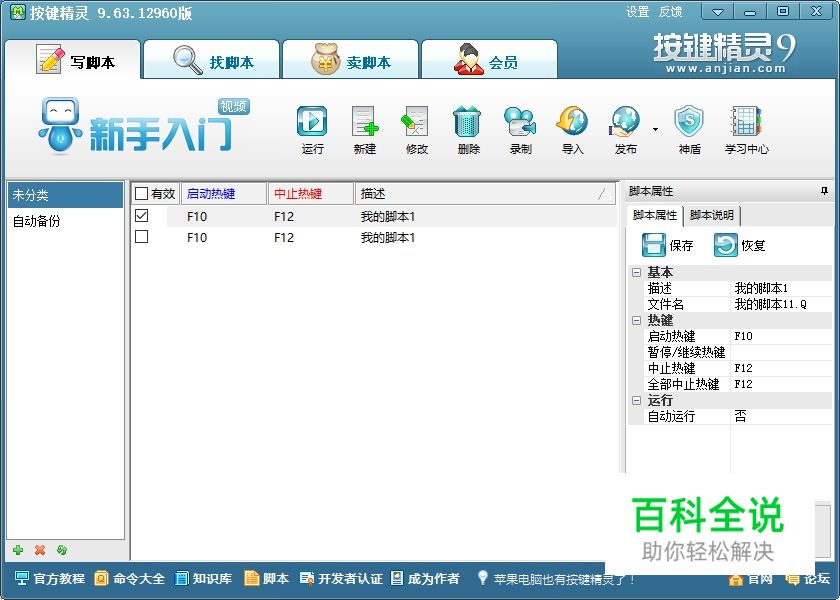Switch to 卖脚本 tab
The image size is (840, 600).
pos(350,60)
